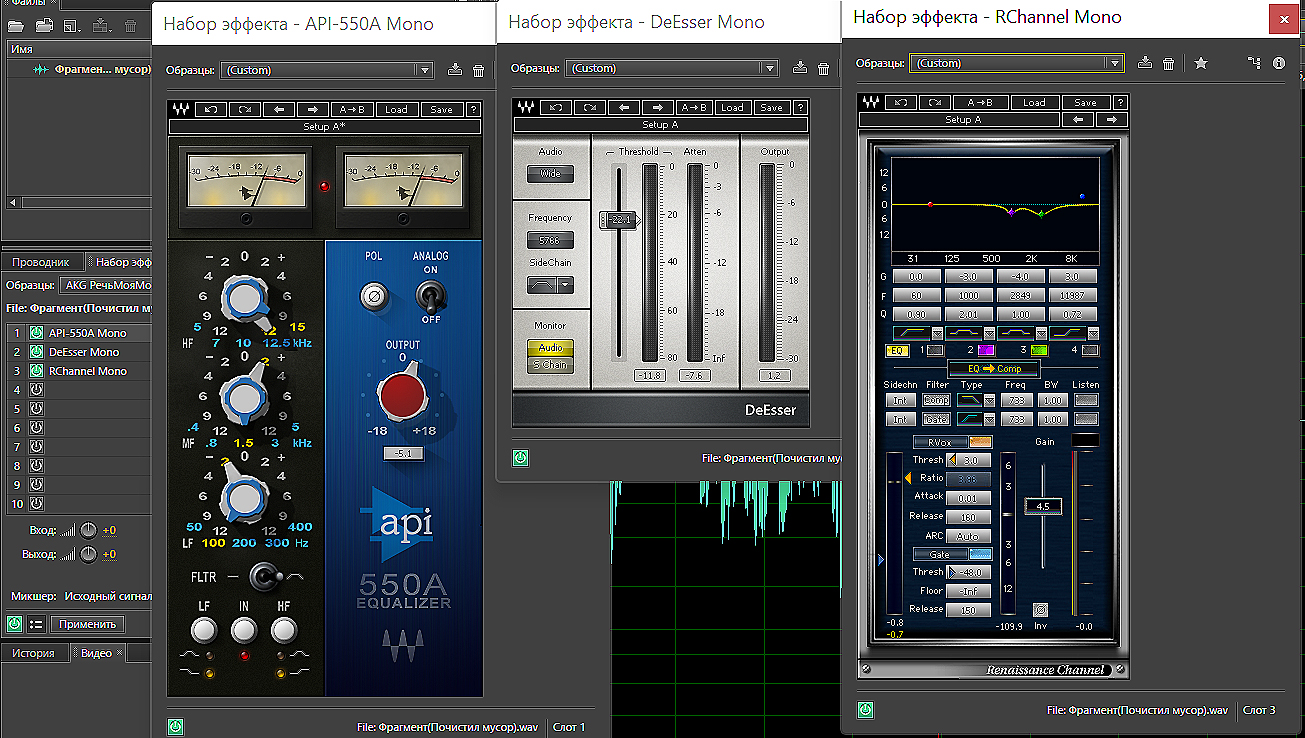
Task: Click the POL polarity button on API-550A
Action: (x=373, y=296)
